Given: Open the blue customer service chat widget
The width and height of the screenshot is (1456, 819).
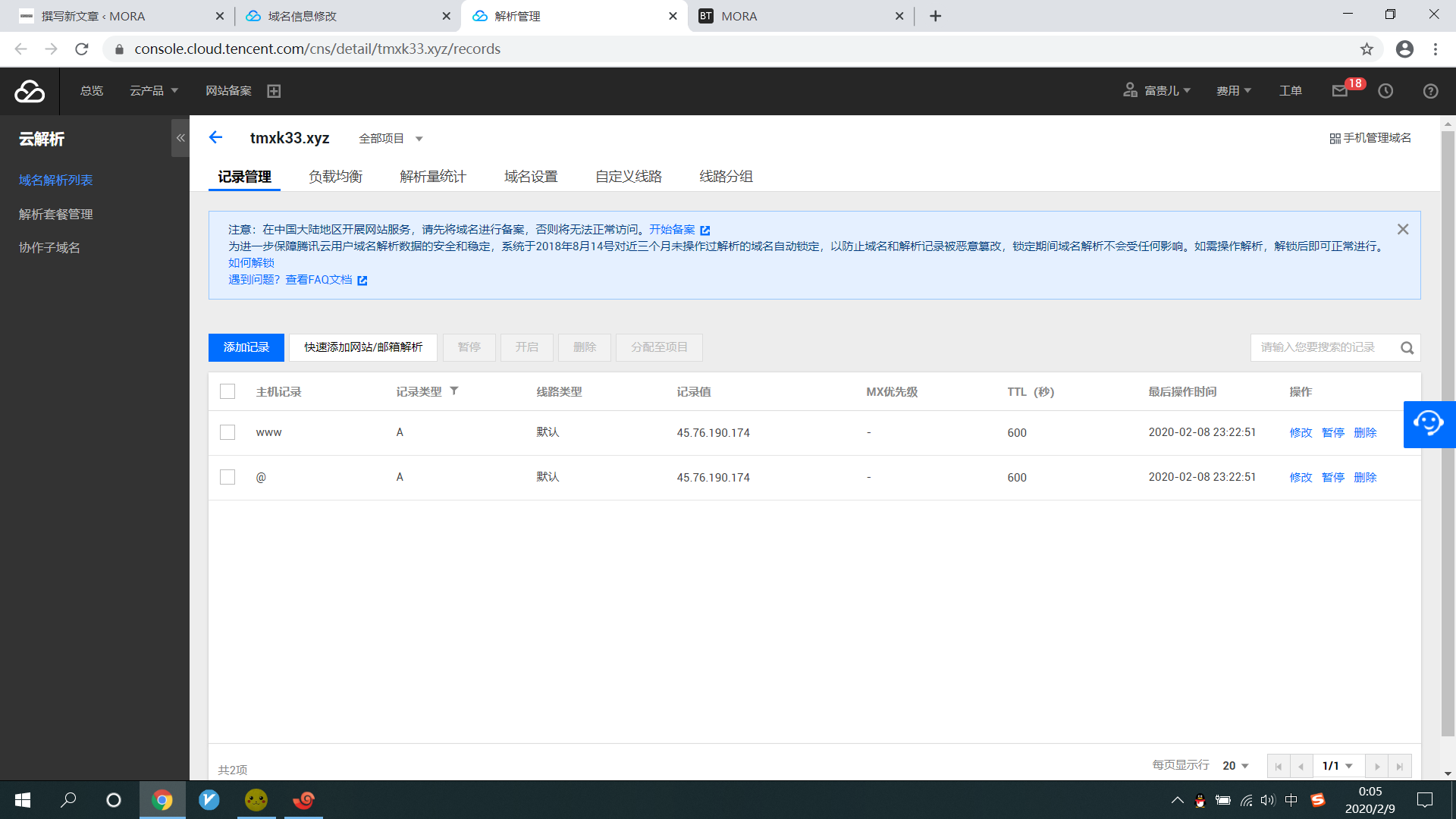Looking at the screenshot, I should tap(1429, 424).
